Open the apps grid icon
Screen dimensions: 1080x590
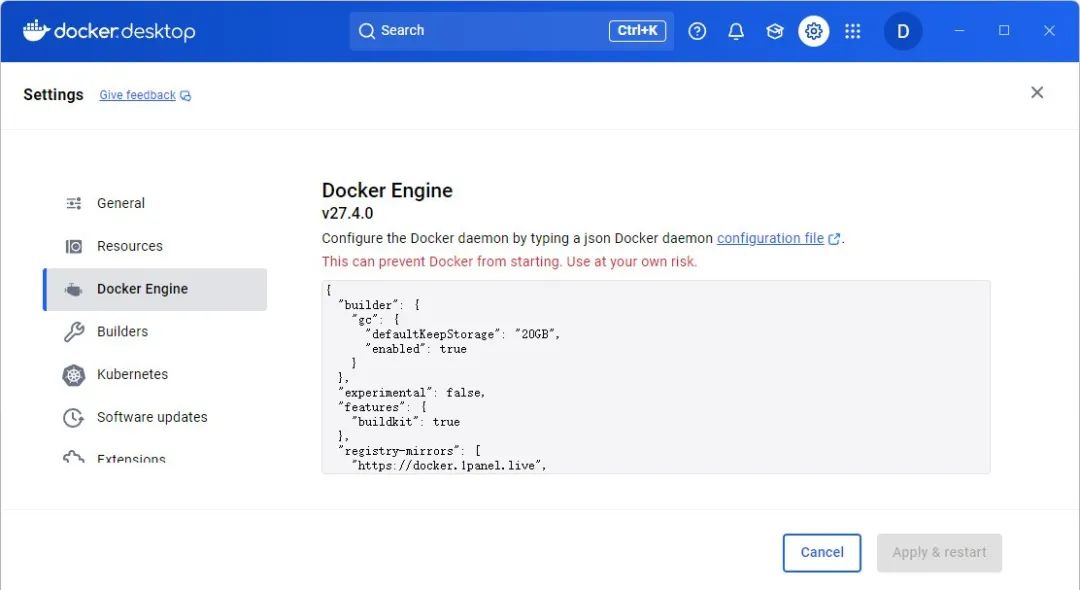(x=853, y=31)
